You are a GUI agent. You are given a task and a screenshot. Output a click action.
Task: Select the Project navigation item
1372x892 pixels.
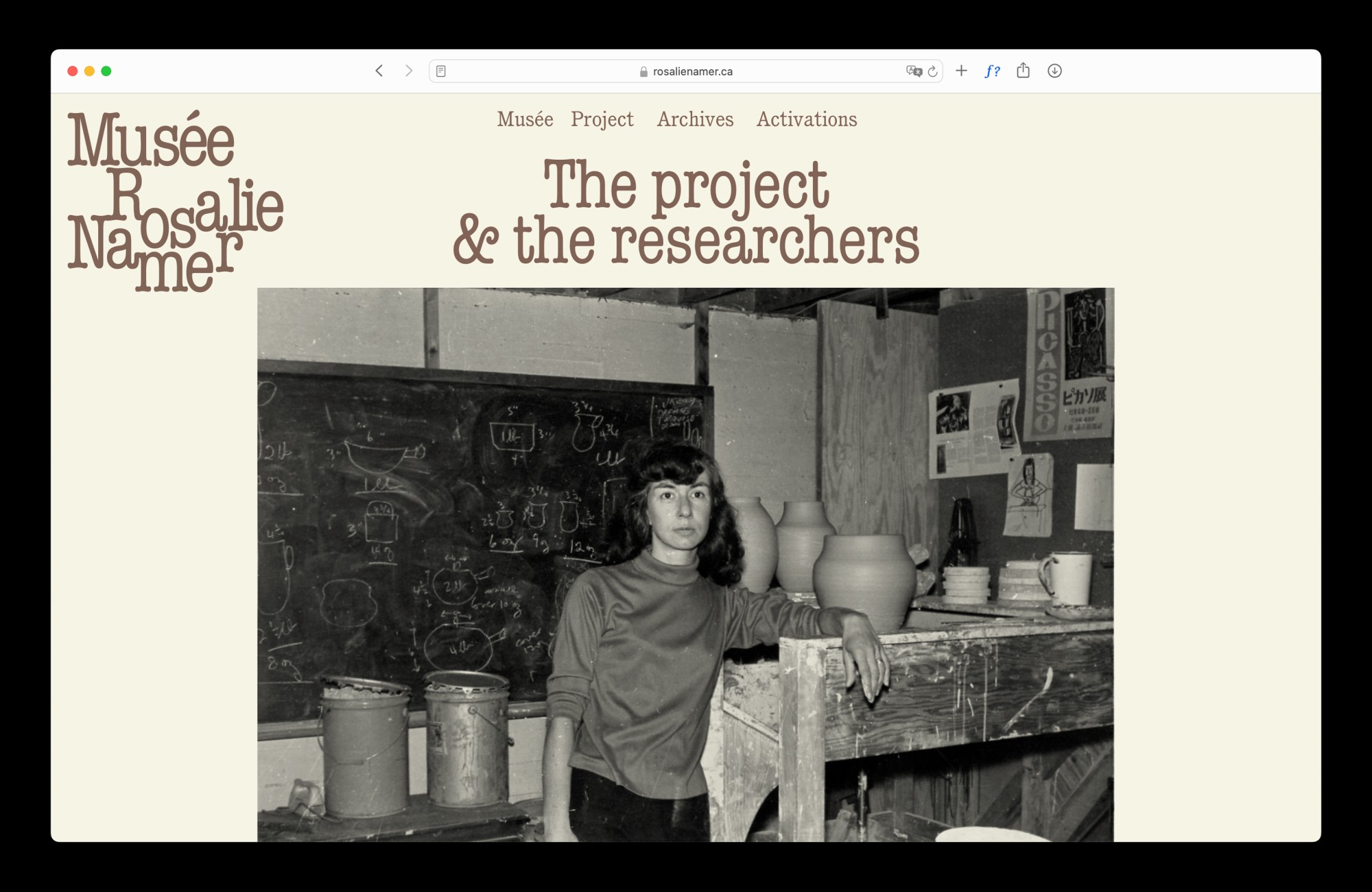[602, 119]
